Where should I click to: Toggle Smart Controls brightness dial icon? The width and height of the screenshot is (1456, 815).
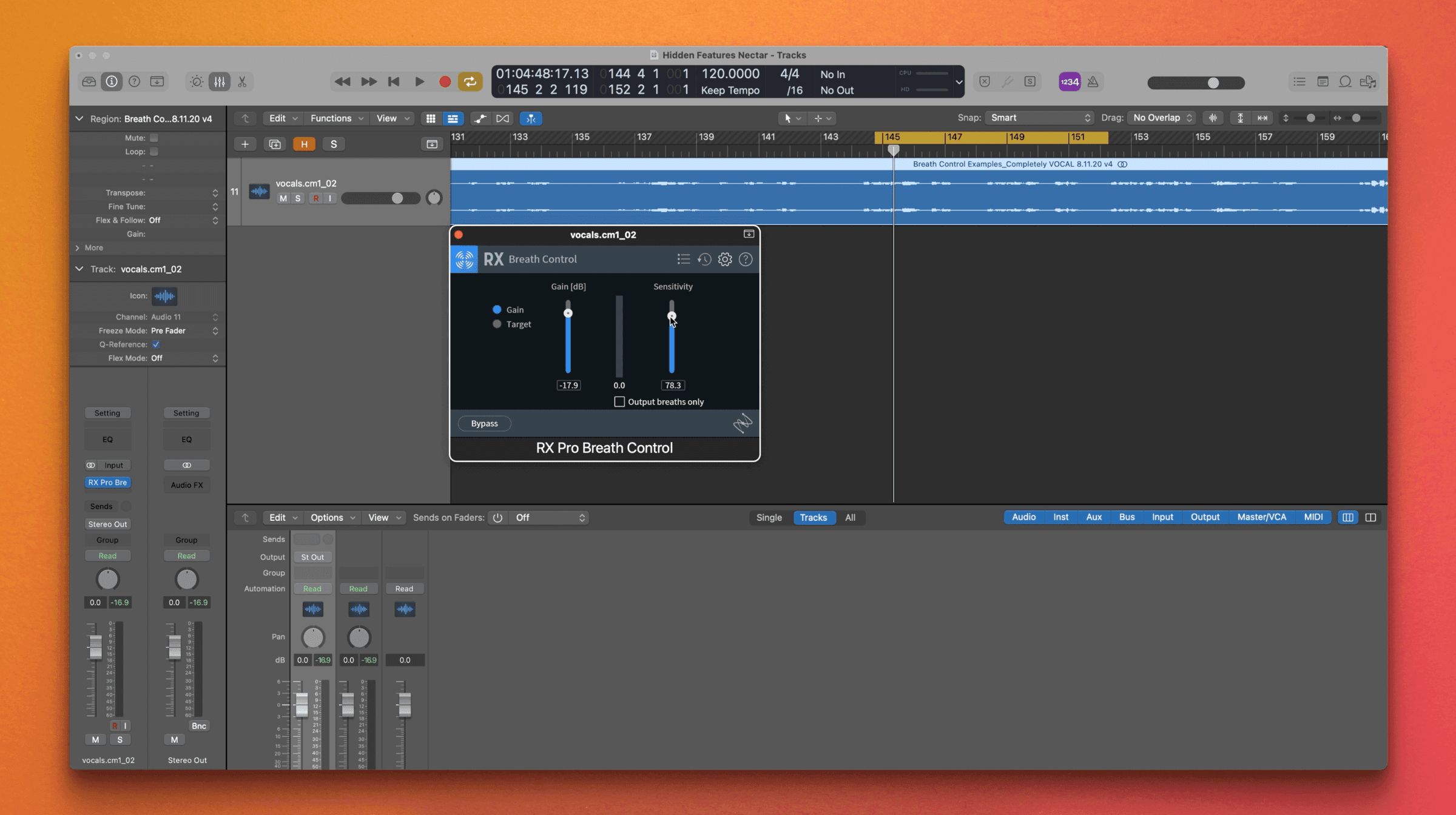pos(197,82)
